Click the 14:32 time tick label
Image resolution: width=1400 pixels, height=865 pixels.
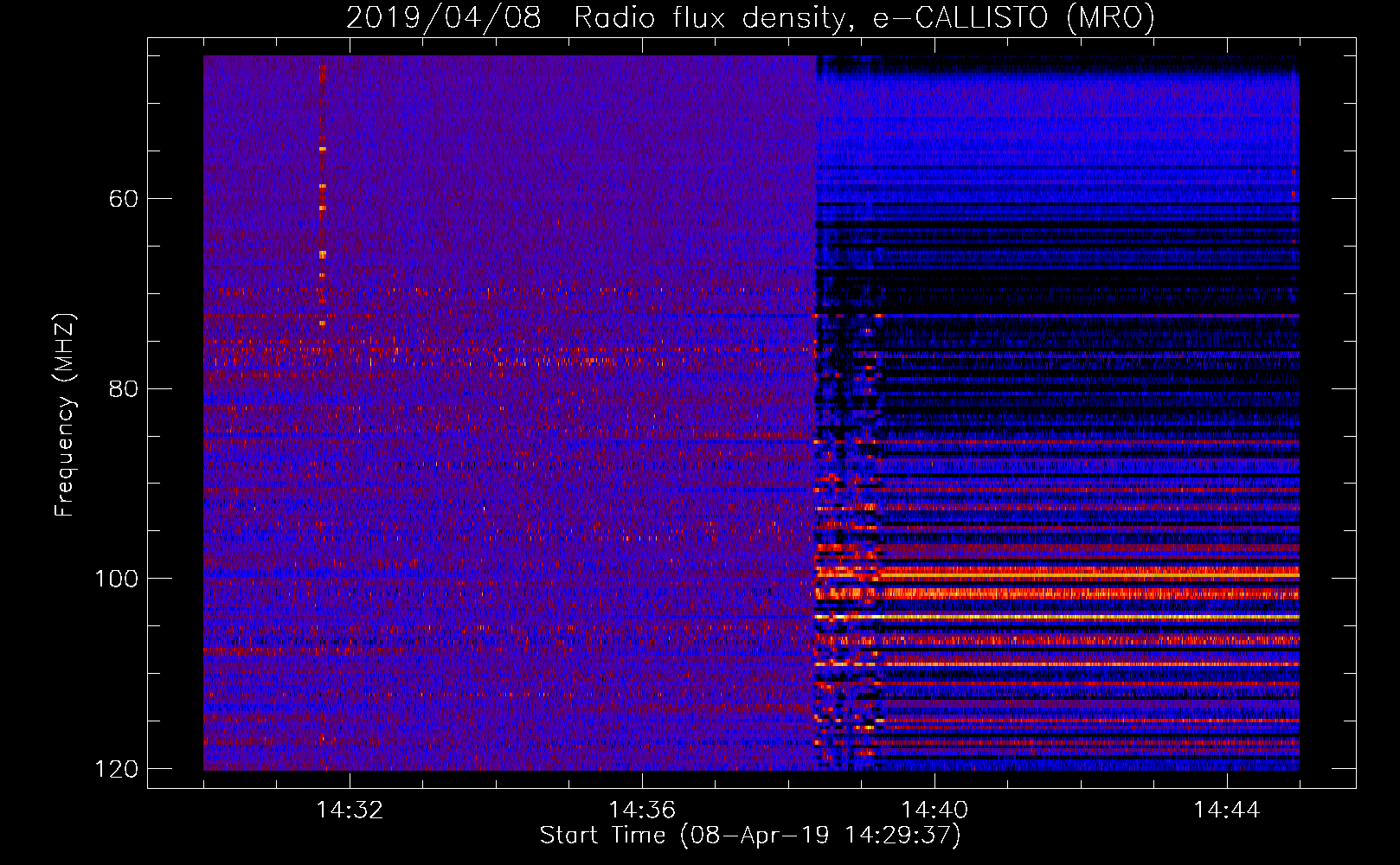coord(350,810)
